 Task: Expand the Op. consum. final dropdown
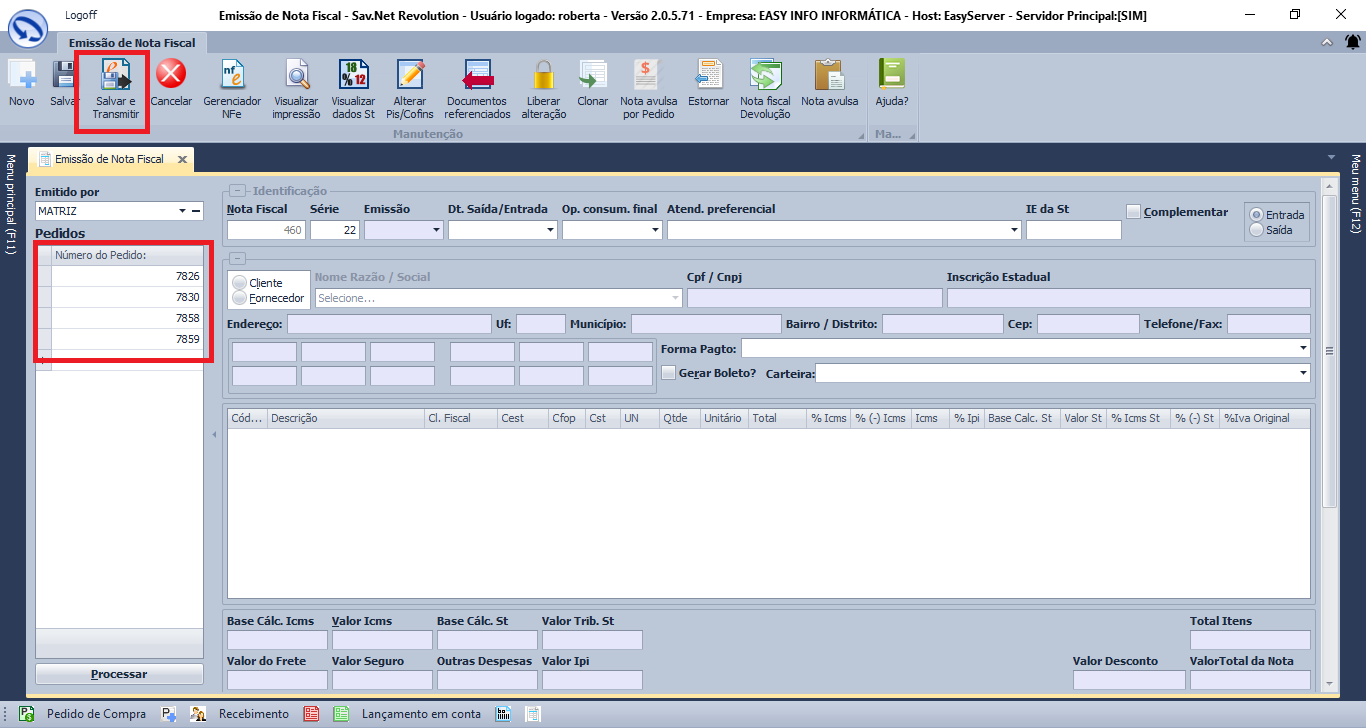pos(655,230)
